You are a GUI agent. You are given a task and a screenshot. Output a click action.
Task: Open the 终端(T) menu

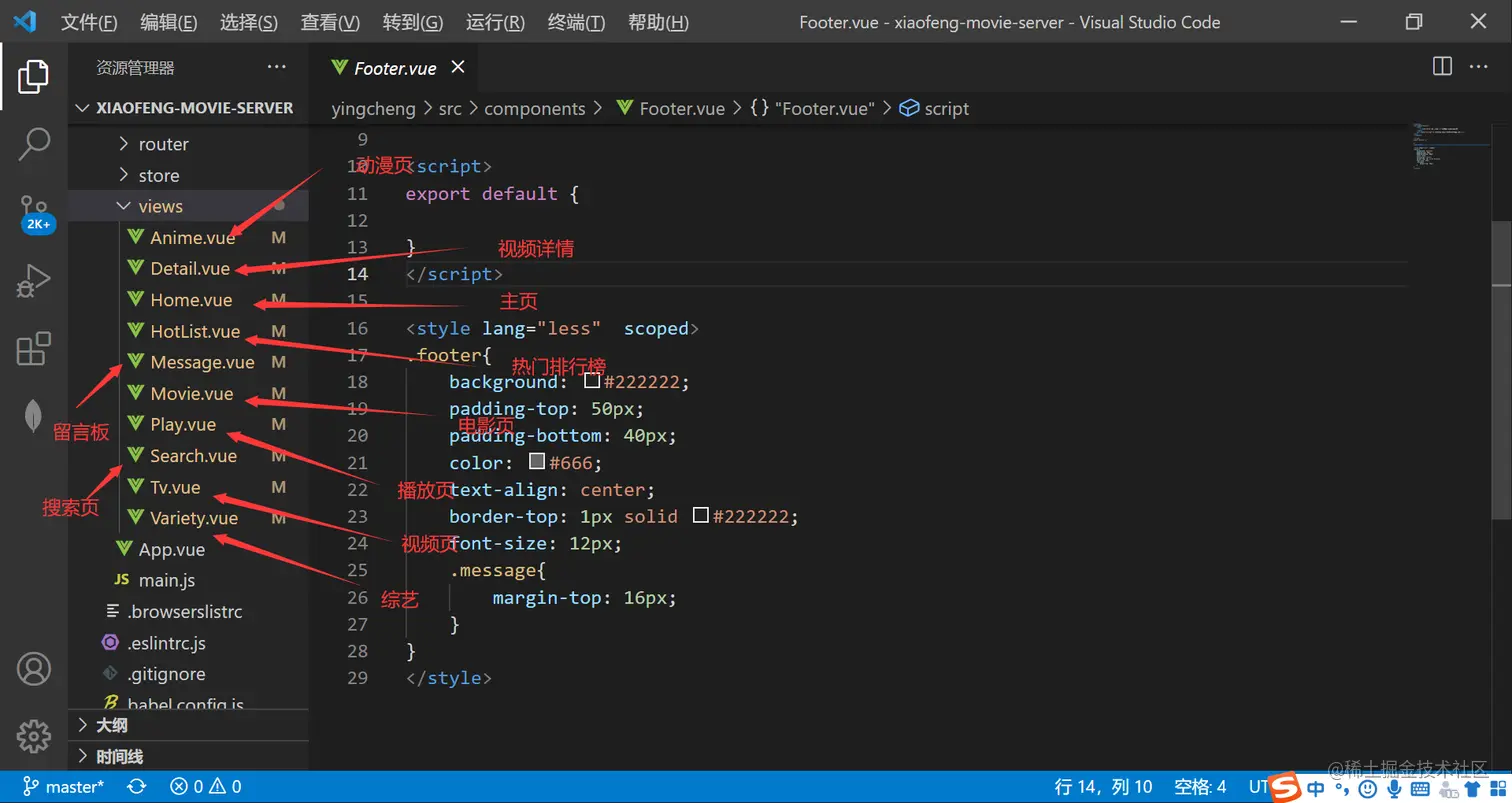(x=577, y=22)
